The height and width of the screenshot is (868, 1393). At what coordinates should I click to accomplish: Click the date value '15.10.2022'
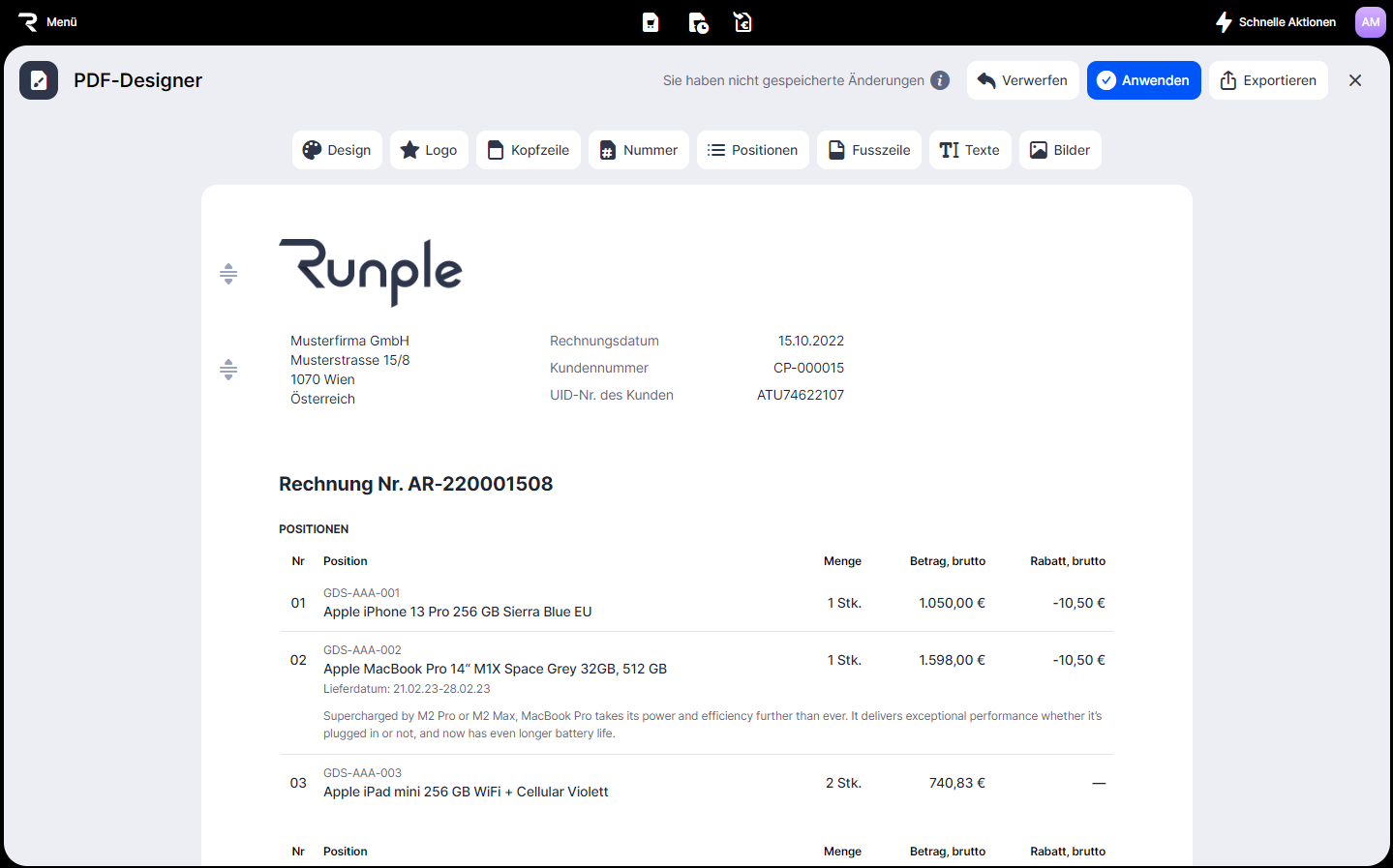coord(811,341)
